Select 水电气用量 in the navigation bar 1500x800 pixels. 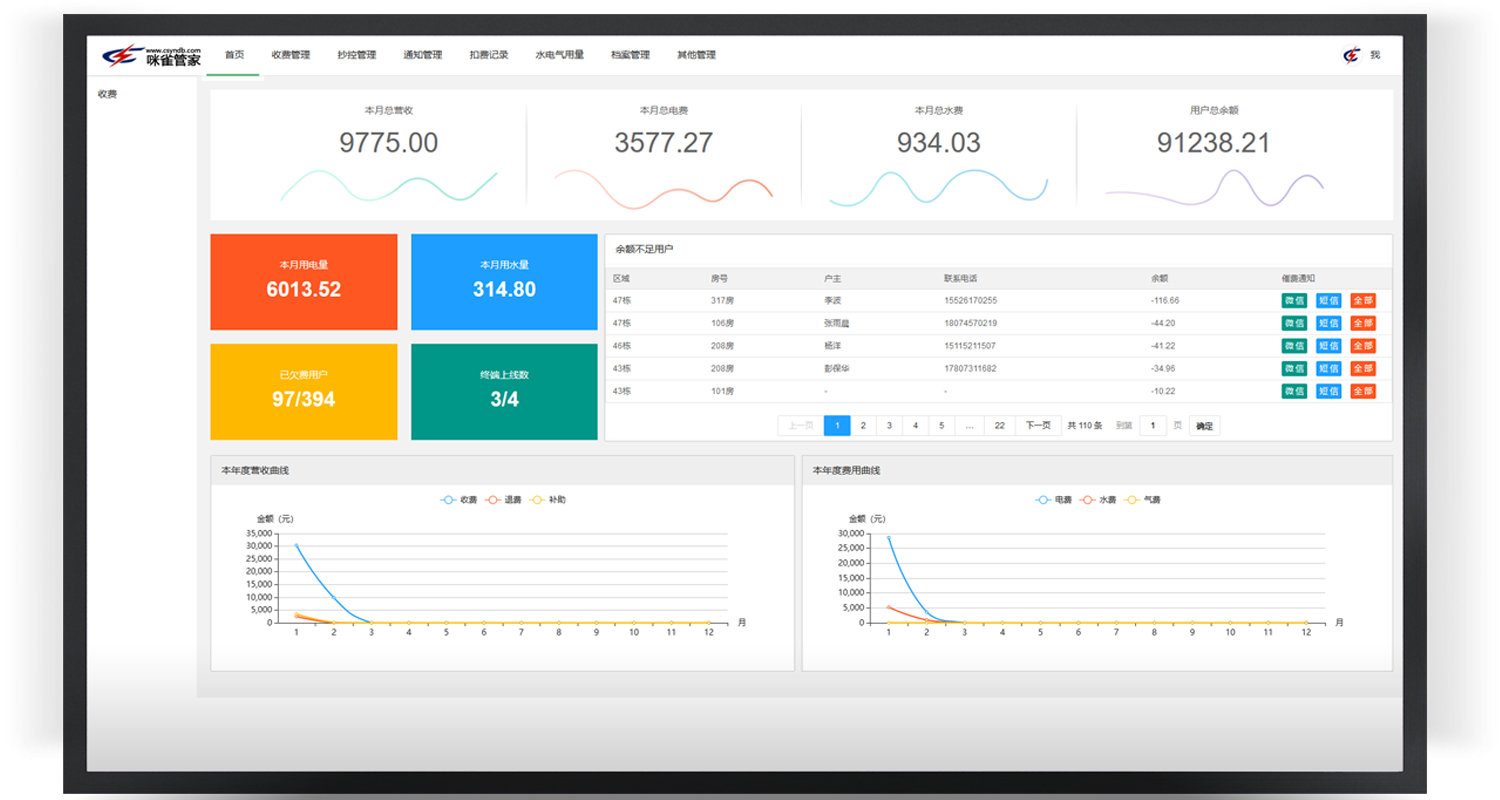pos(559,55)
